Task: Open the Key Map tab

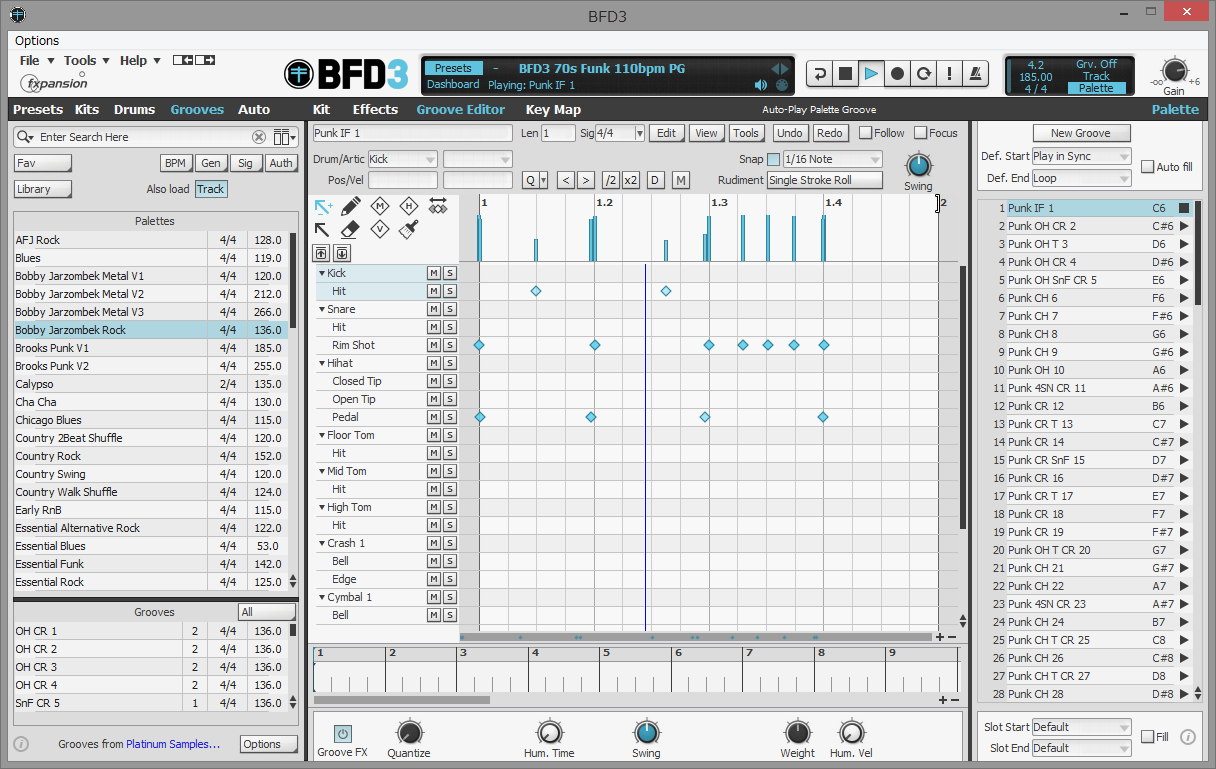Action: (x=553, y=110)
